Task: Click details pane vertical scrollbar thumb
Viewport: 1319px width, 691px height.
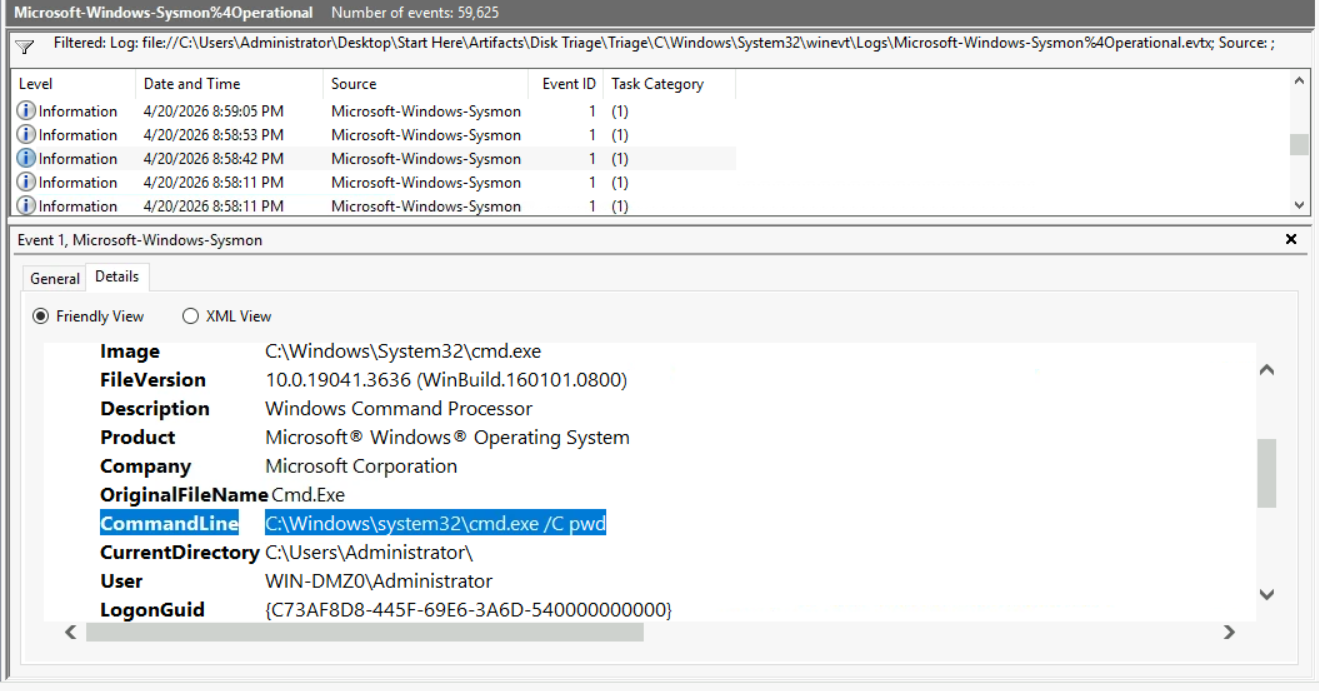Action: [1266, 473]
